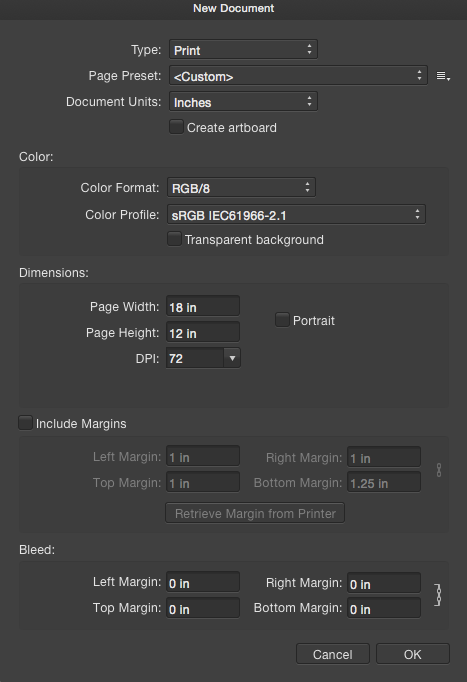Open the DPI dropdown arrow
Image resolution: width=467 pixels, height=682 pixels.
232,358
